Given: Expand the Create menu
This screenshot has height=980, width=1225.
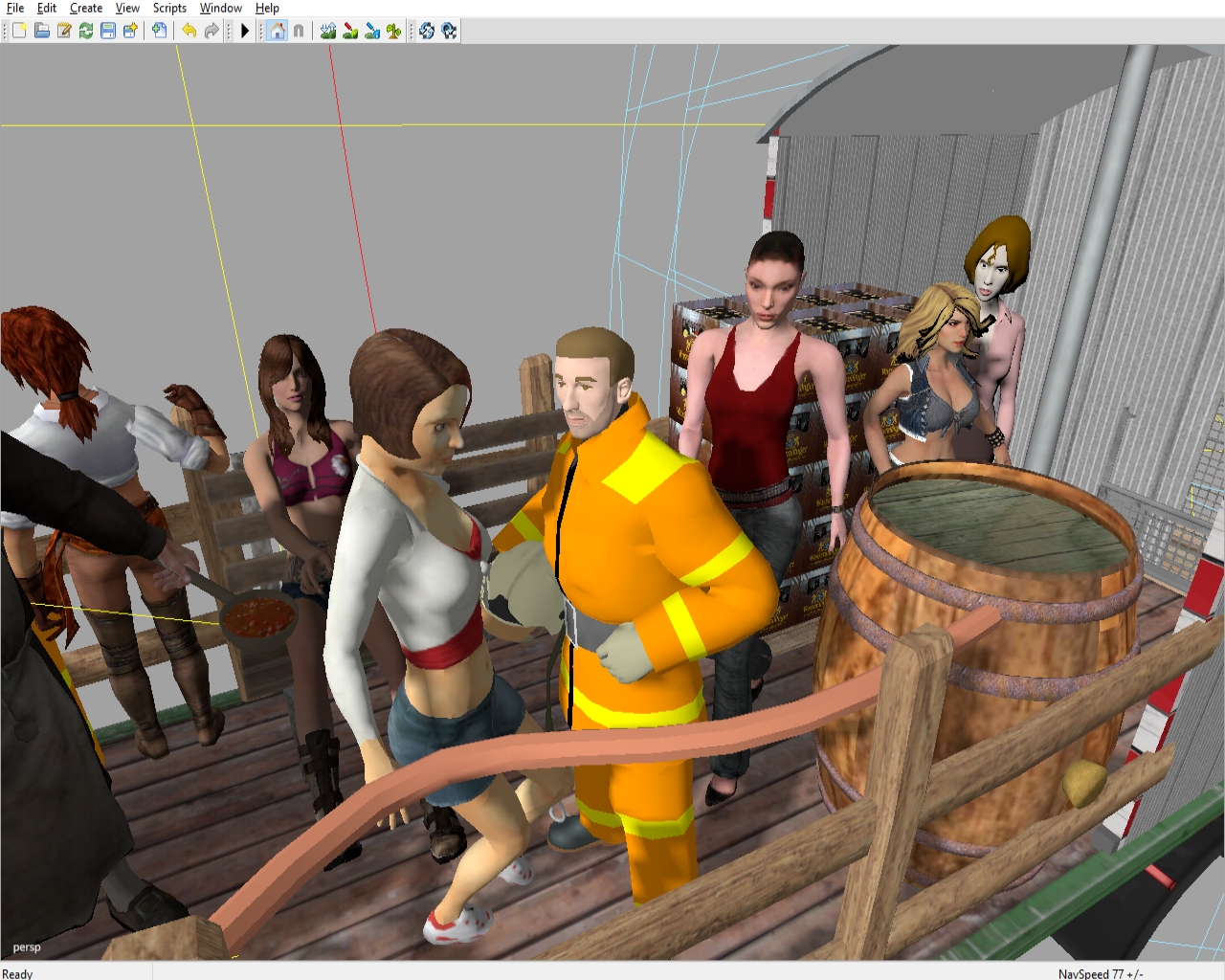Looking at the screenshot, I should coord(86,8).
